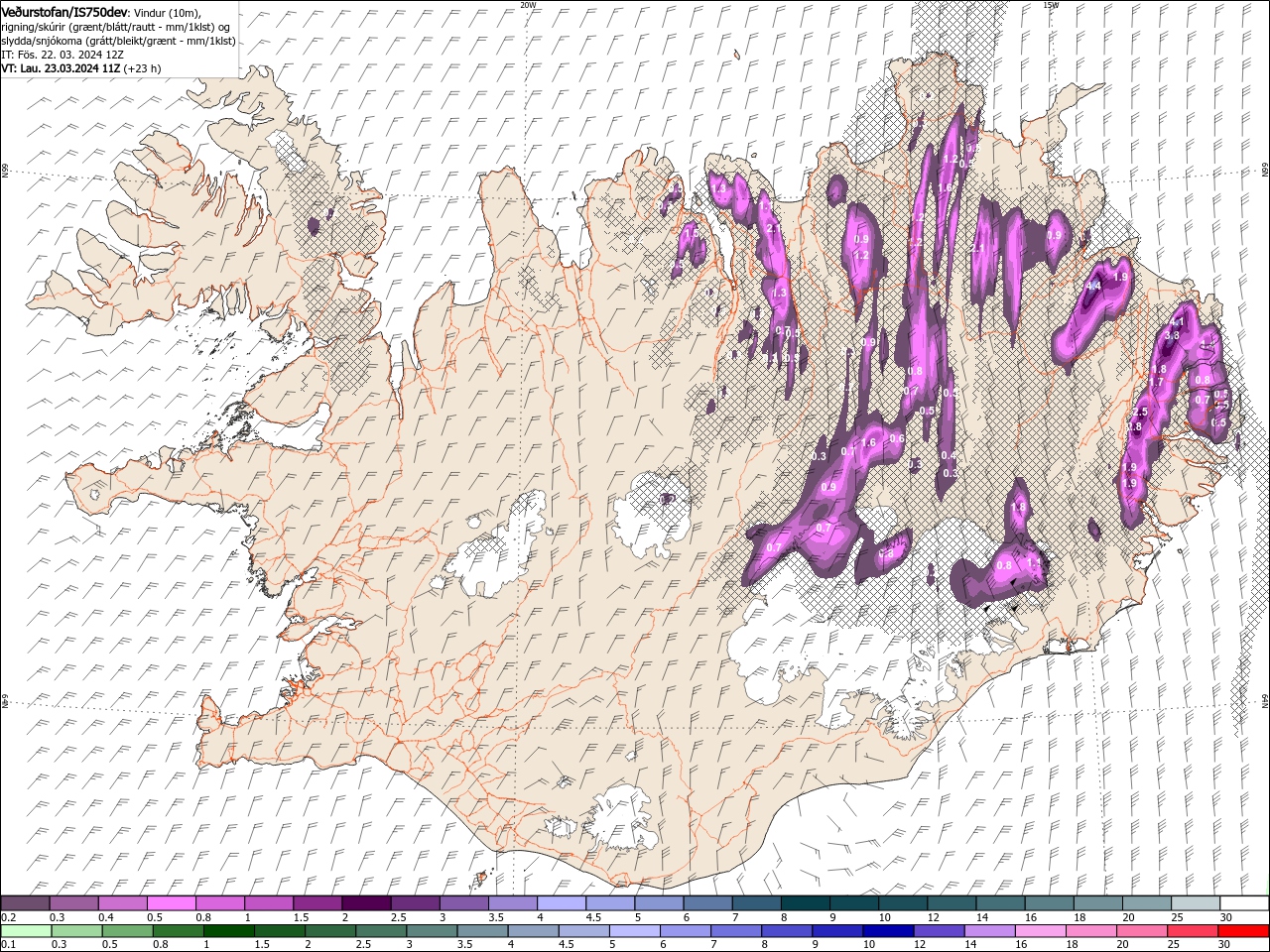Choose the 12 swatch in upper snow legend
1270x952 pixels.
(x=951, y=902)
